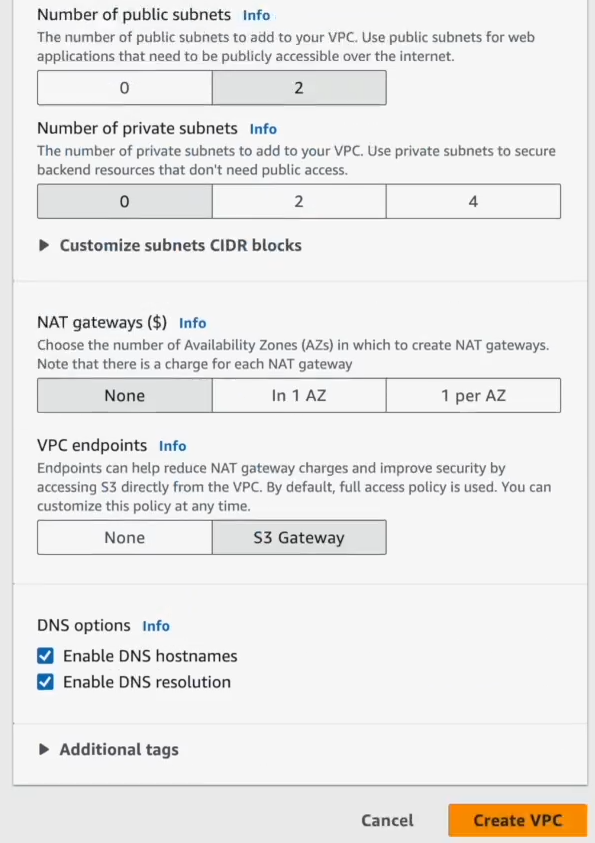Open Info link for NAT gateways
This screenshot has width=595, height=843.
pos(192,323)
